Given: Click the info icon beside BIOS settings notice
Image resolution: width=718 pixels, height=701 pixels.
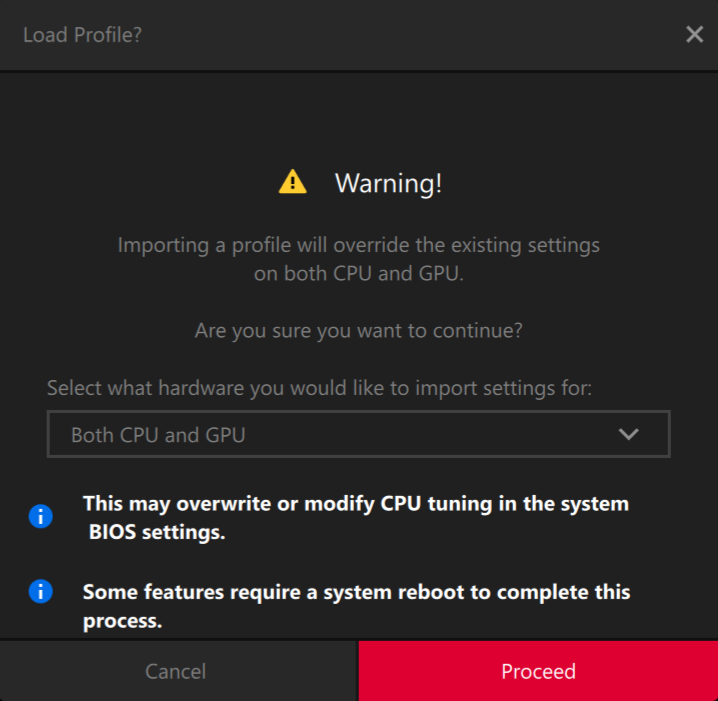Looking at the screenshot, I should [40, 517].
